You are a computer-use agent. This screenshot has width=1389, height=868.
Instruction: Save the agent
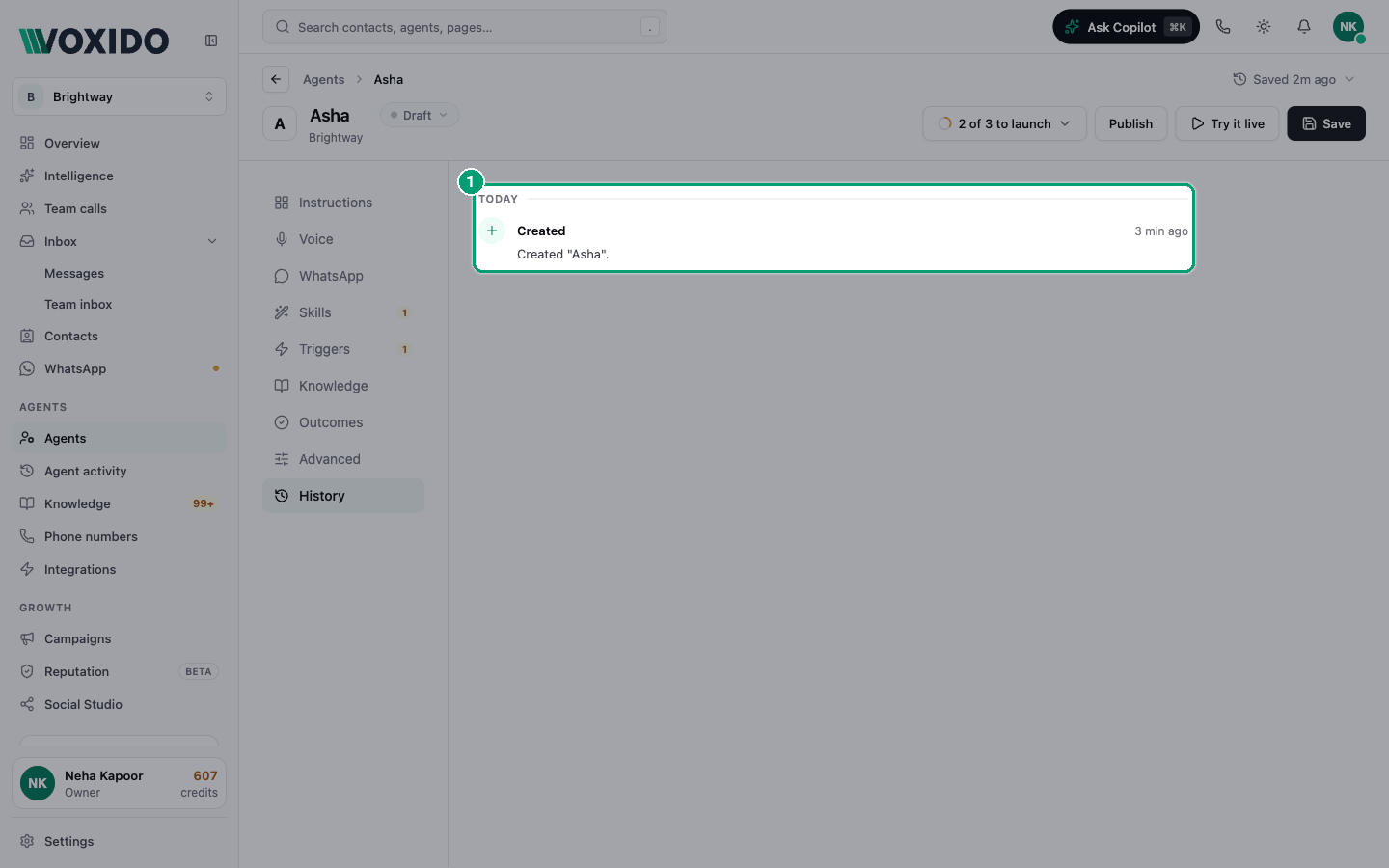tap(1326, 123)
